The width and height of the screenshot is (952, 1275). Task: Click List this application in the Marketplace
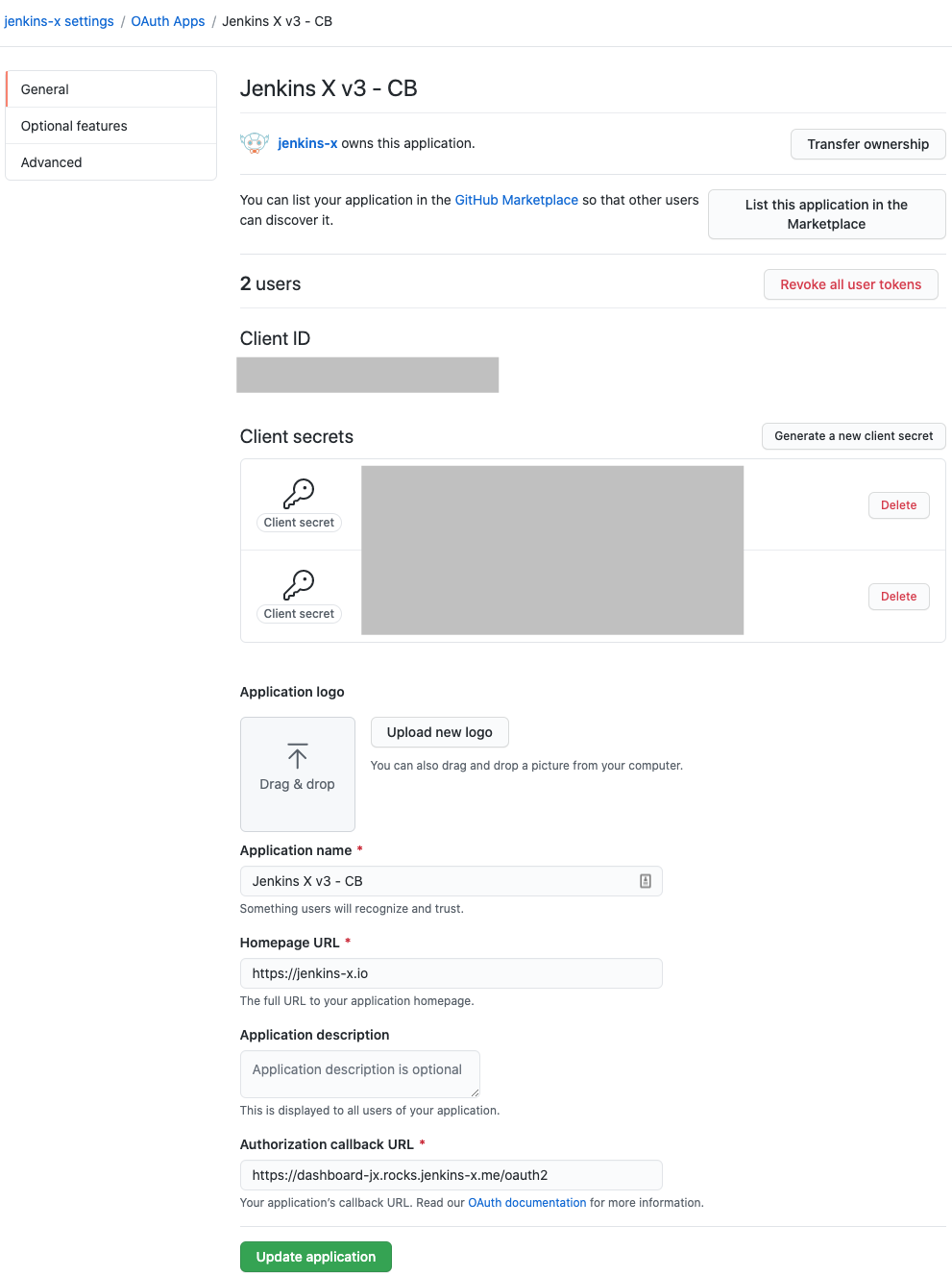coord(826,213)
